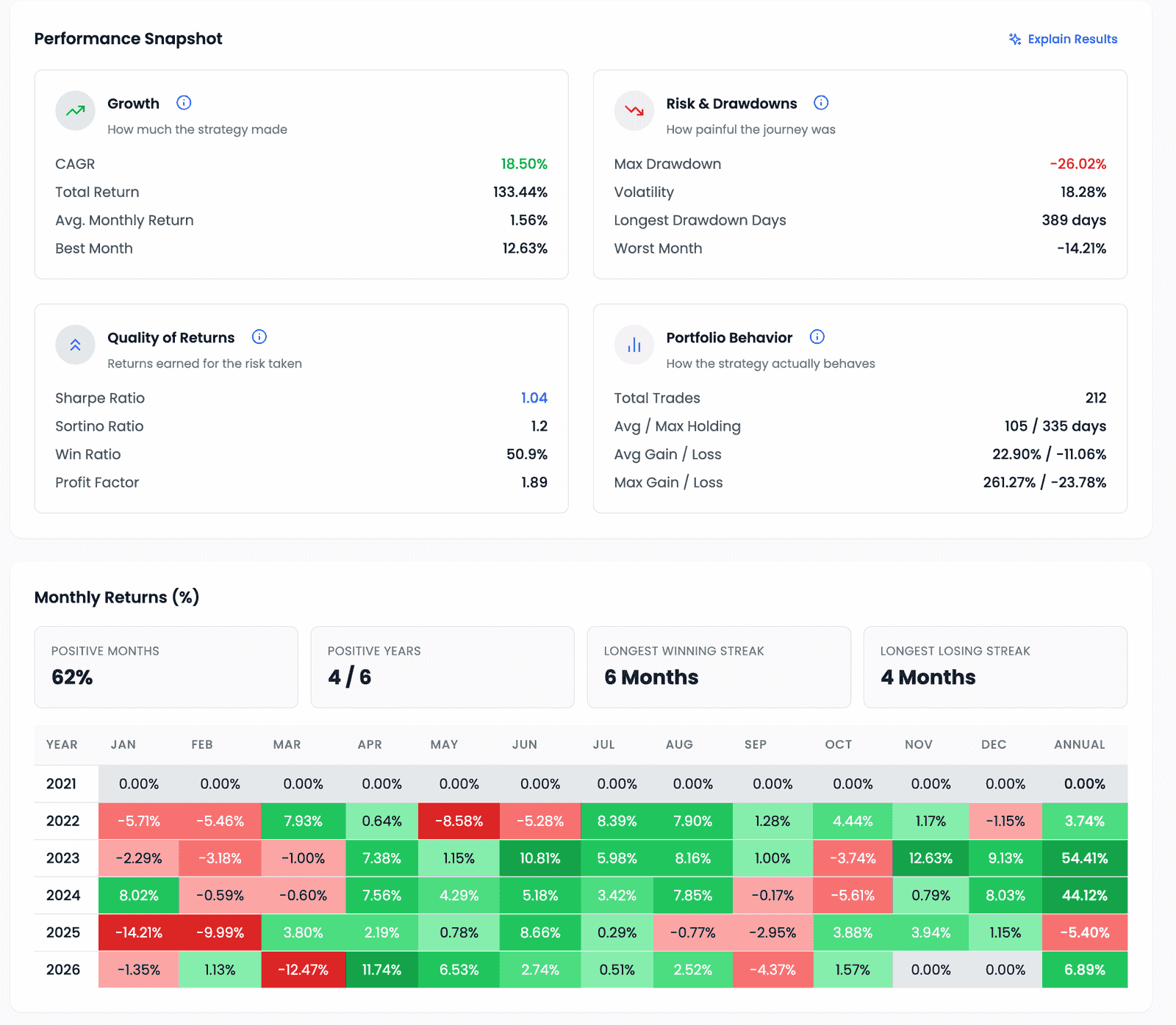The width and height of the screenshot is (1176, 1025).
Task: Click the Positive Months 62% card
Action: 166,667
